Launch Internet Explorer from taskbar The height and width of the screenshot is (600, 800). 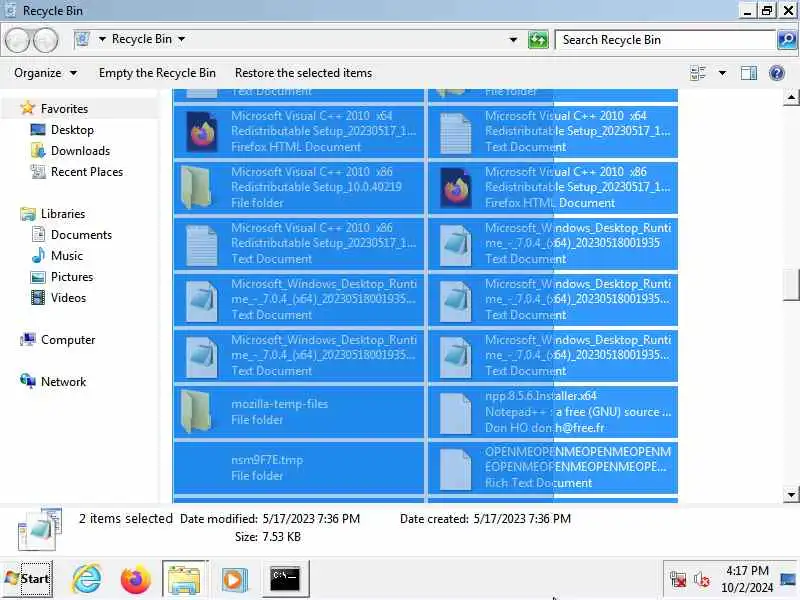[x=87, y=579]
